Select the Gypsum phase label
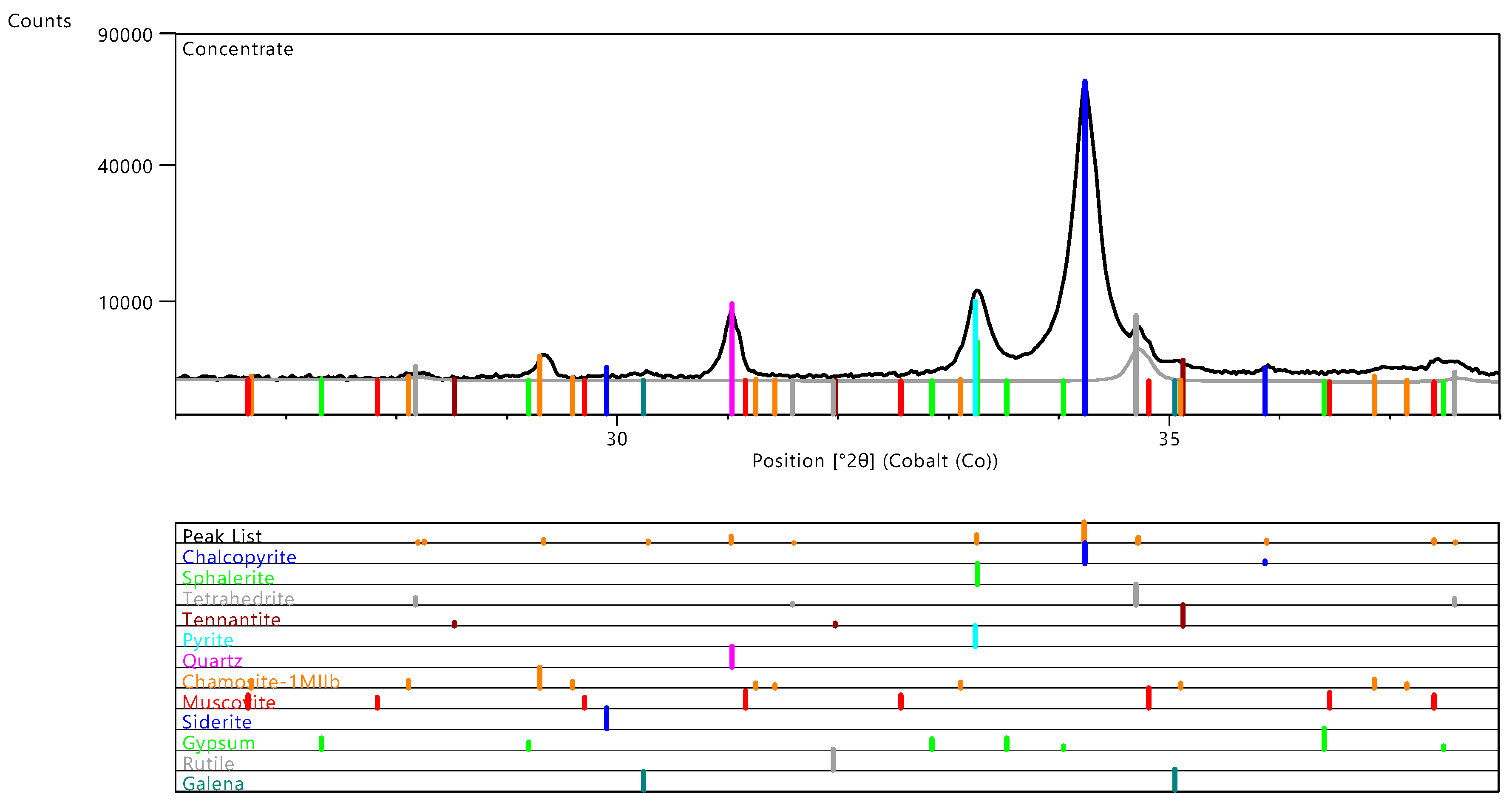Viewport: 1512px width, 805px height. click(x=218, y=743)
